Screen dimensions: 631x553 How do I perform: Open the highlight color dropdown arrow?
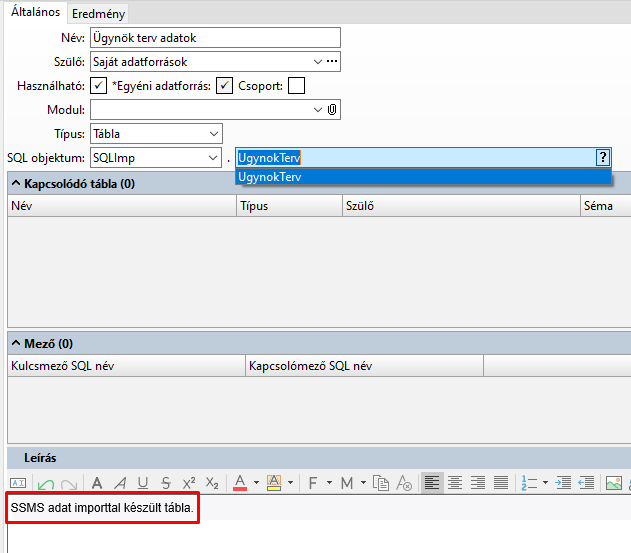pos(290,483)
